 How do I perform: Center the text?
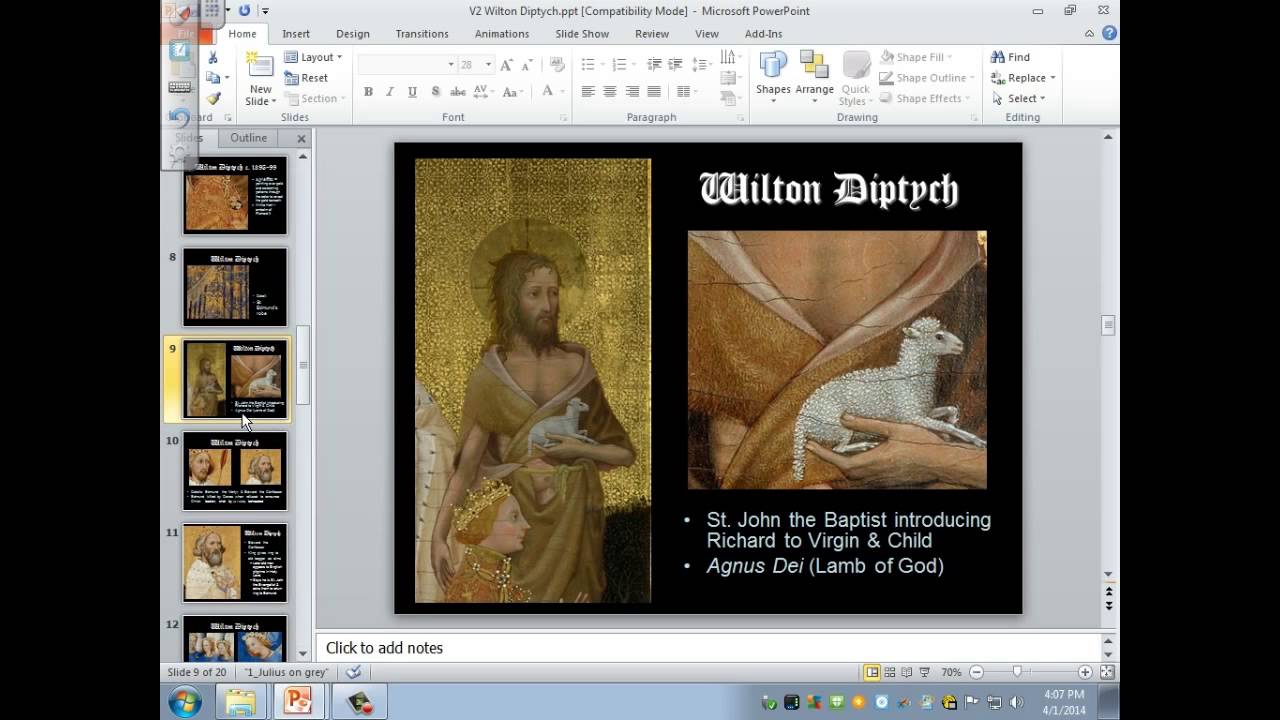coord(610,91)
